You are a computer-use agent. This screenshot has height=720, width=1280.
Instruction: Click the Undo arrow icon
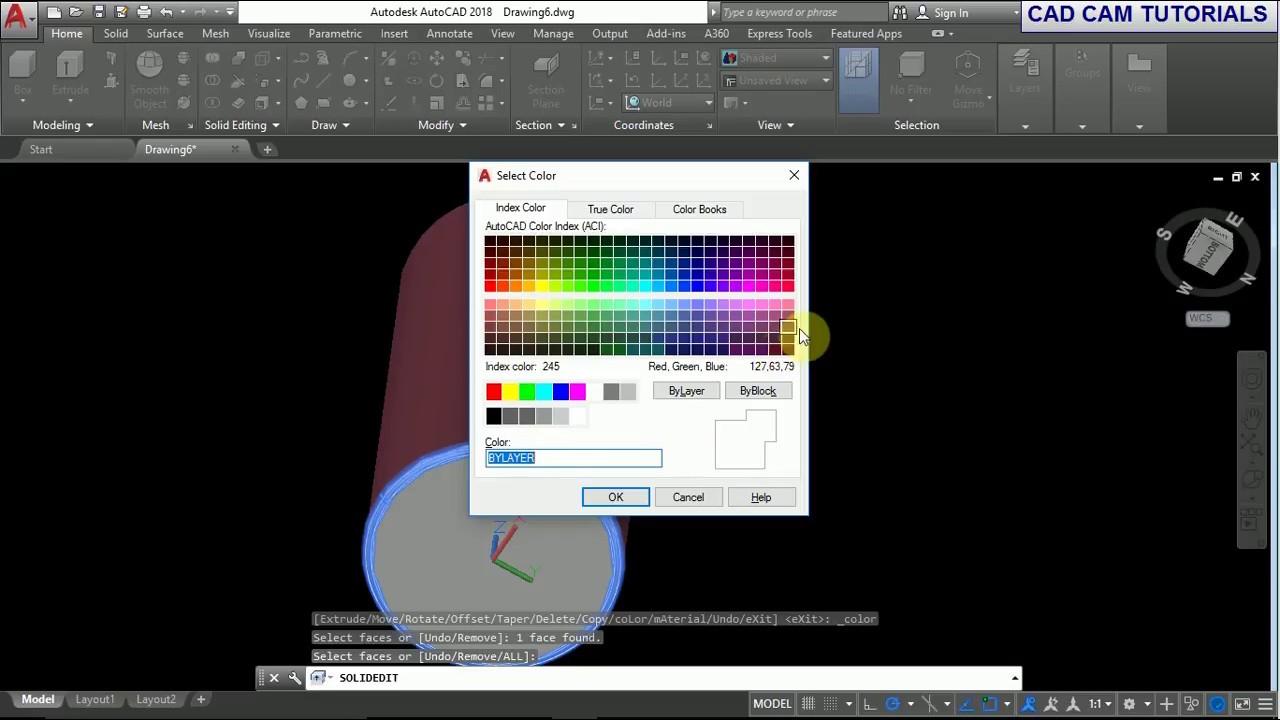(x=166, y=12)
